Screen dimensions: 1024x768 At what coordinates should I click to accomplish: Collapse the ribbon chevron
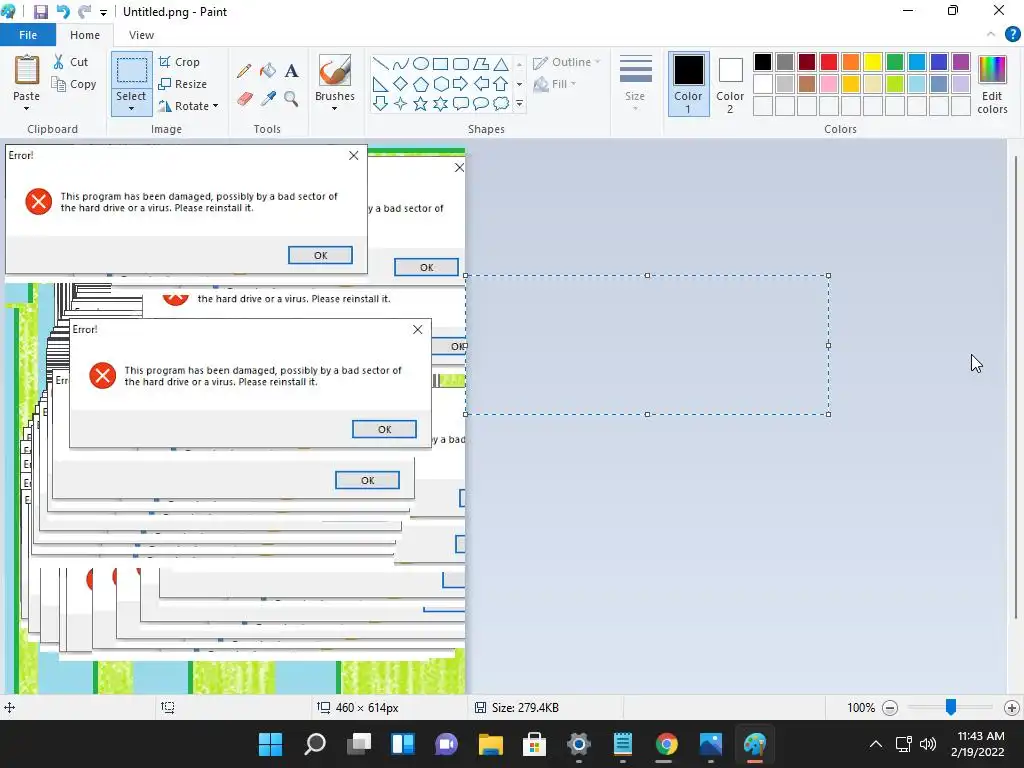pyautogui.click(x=991, y=34)
